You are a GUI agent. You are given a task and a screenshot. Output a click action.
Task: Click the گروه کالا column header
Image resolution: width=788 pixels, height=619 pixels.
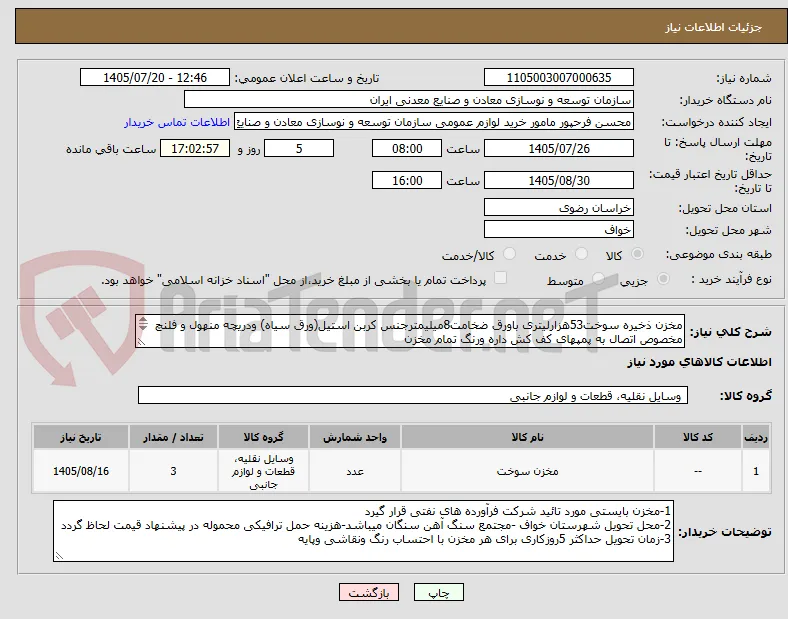(263, 437)
